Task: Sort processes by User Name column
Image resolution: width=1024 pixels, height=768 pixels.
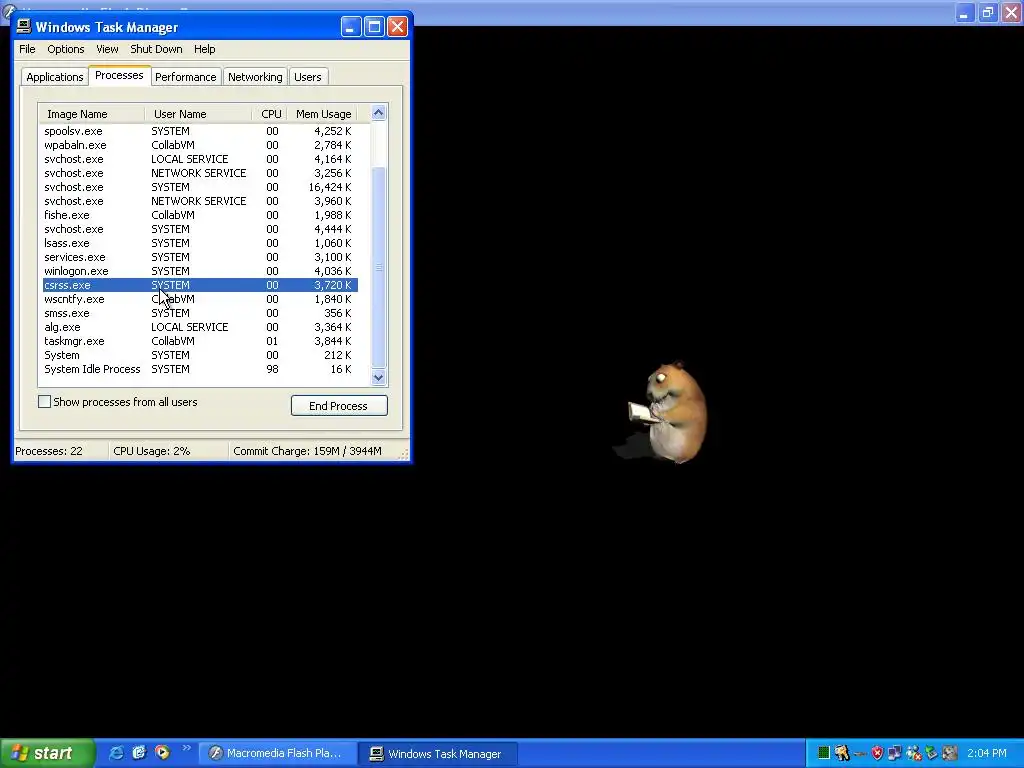Action: coord(199,114)
